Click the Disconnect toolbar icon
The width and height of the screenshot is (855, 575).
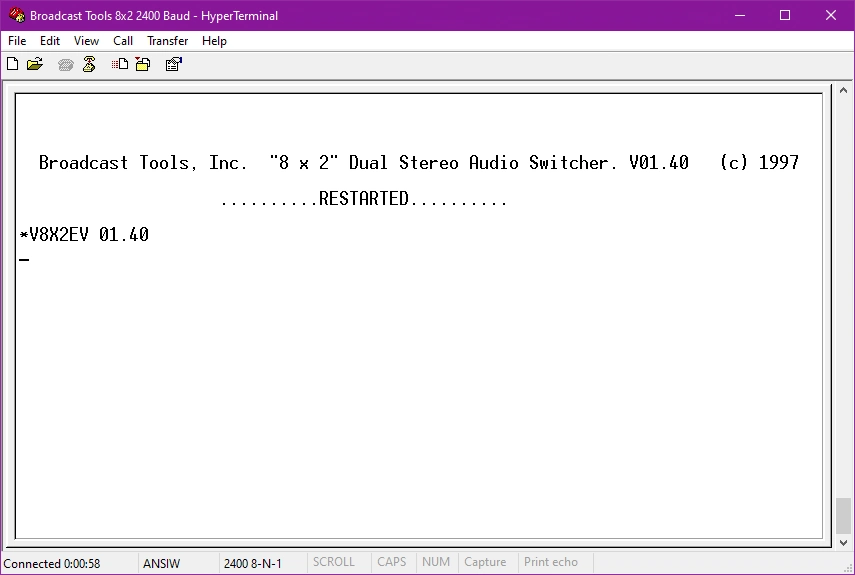pos(89,64)
